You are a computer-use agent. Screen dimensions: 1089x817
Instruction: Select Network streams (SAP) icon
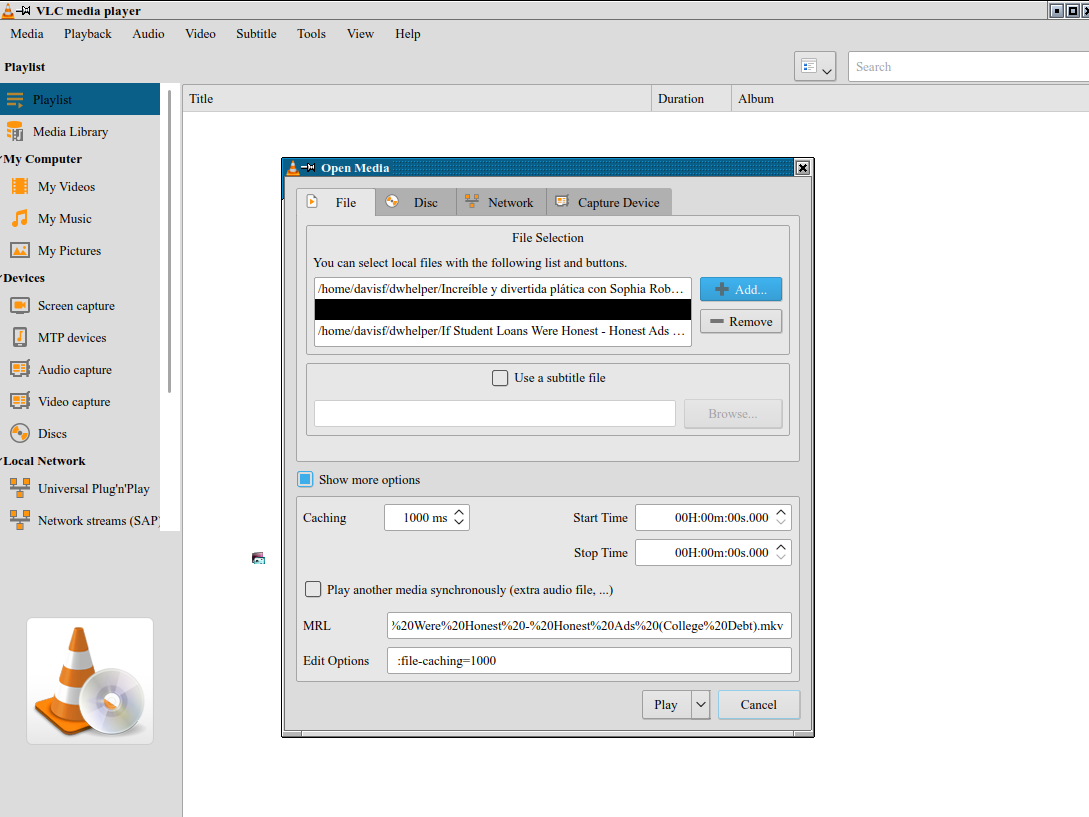[x=20, y=520]
